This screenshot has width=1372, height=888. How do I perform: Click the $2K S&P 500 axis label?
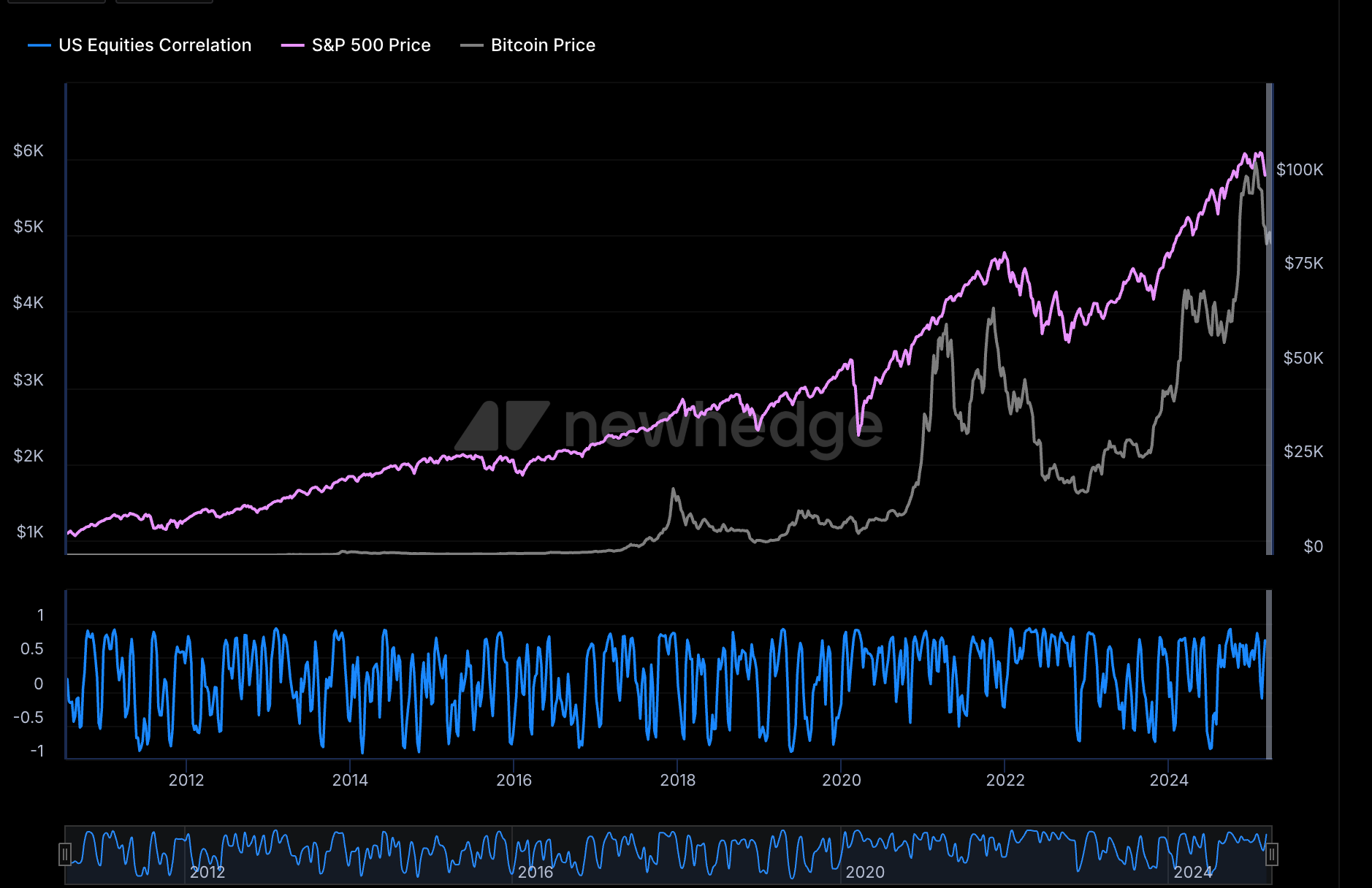click(28, 456)
